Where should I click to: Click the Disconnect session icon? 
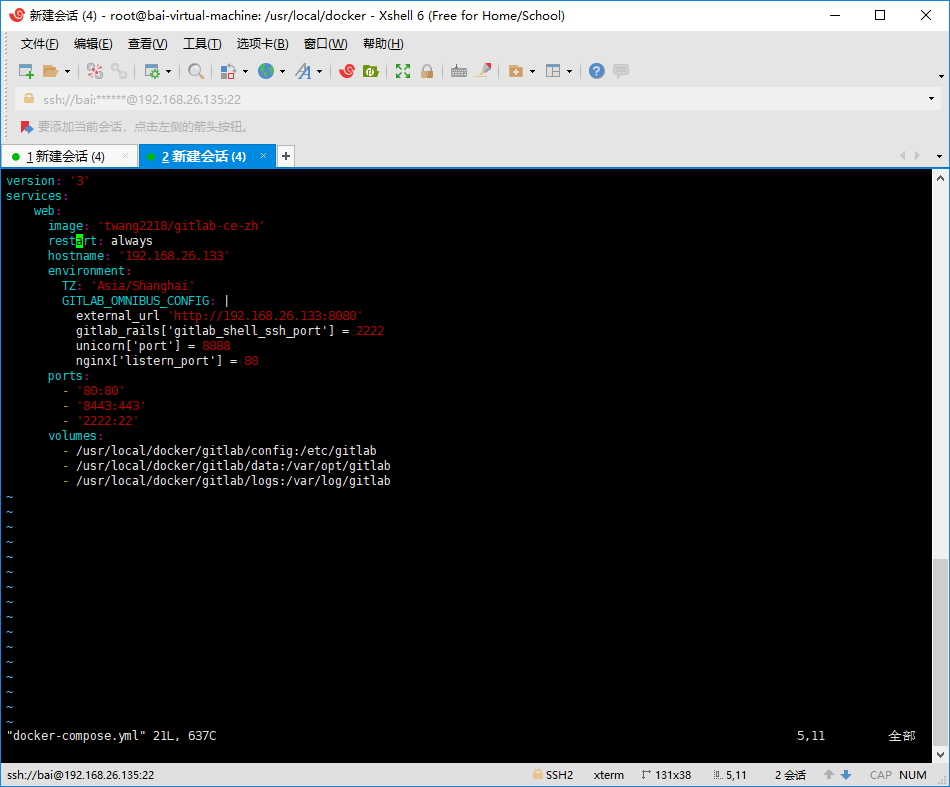95,71
